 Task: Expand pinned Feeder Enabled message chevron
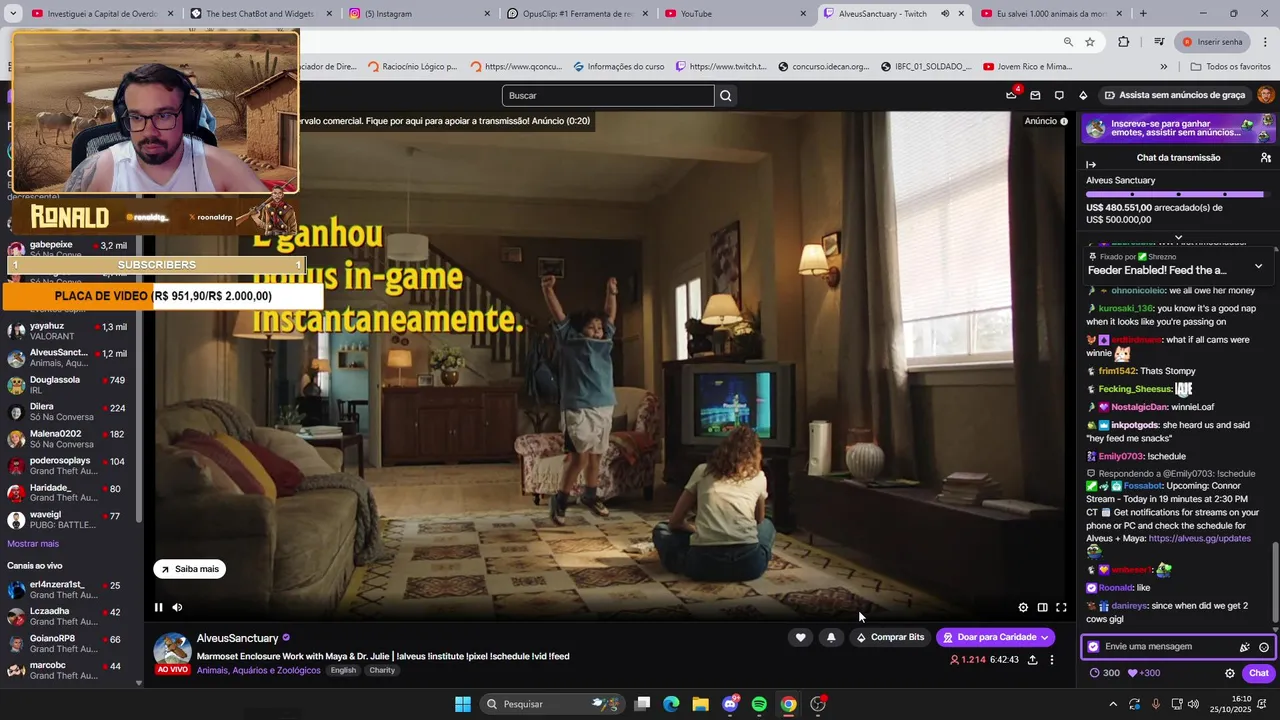(x=1258, y=266)
